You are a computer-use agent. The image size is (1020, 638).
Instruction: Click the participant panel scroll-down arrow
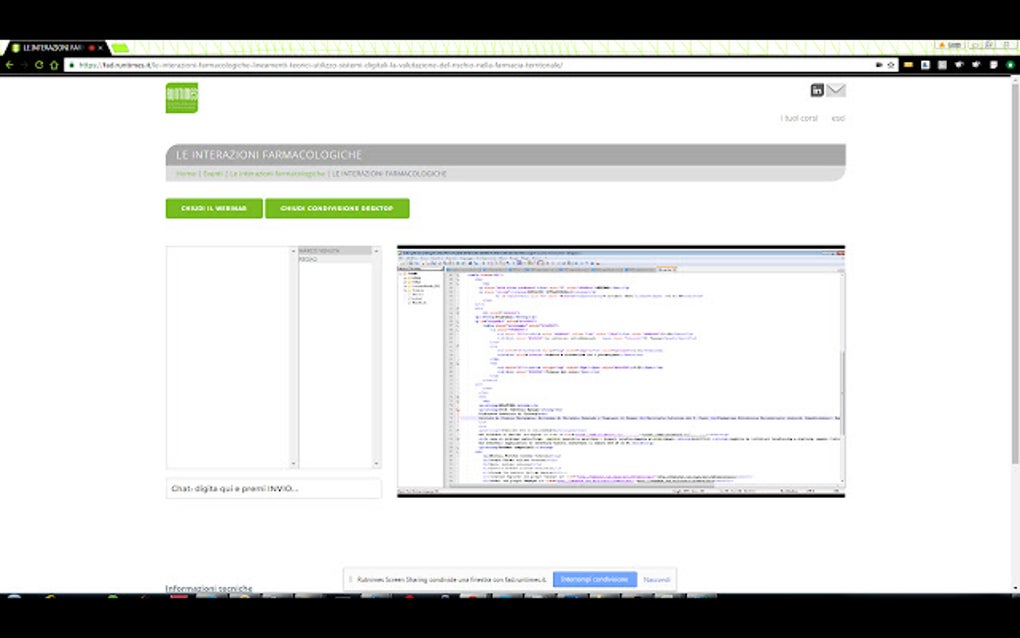point(376,463)
